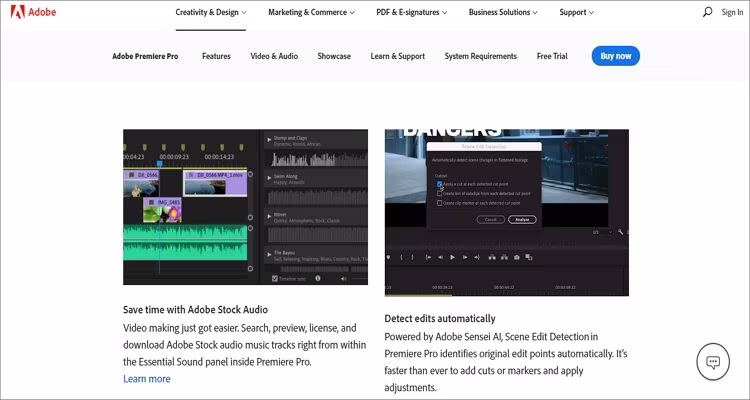Open the search magnifier icon

[707, 12]
